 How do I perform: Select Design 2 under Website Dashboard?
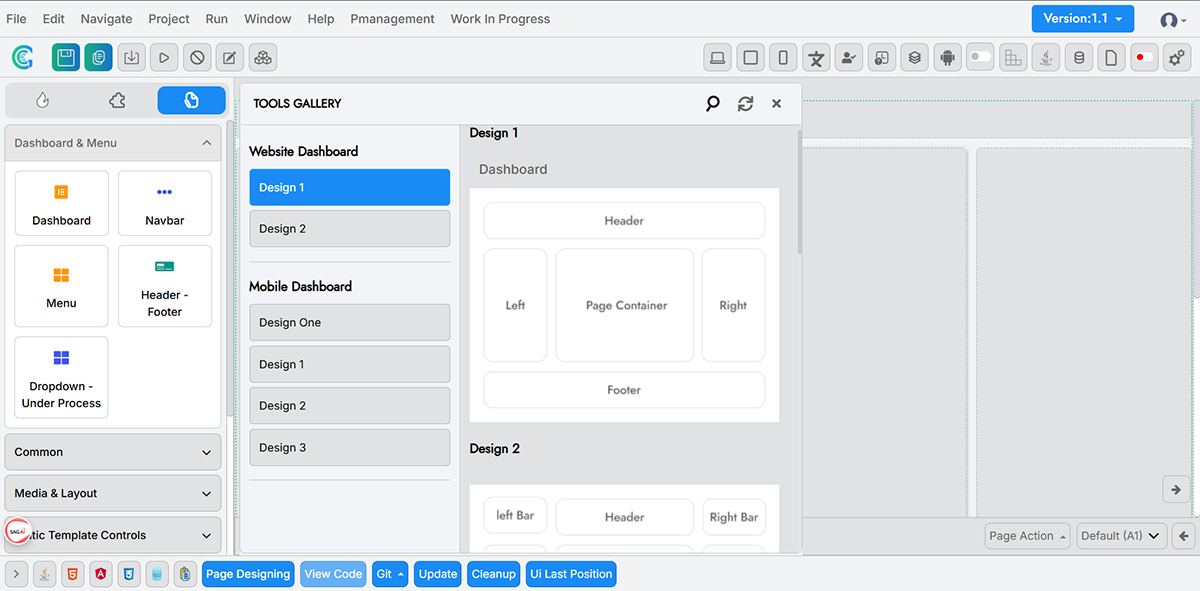349,228
